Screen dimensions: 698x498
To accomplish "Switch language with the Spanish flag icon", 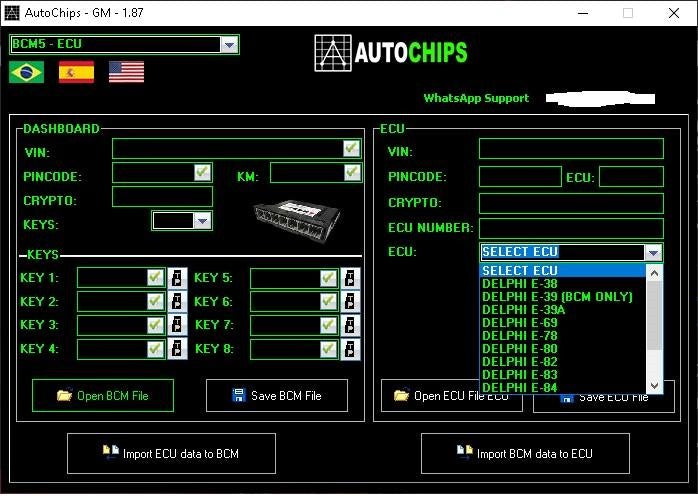I will (x=76, y=72).
